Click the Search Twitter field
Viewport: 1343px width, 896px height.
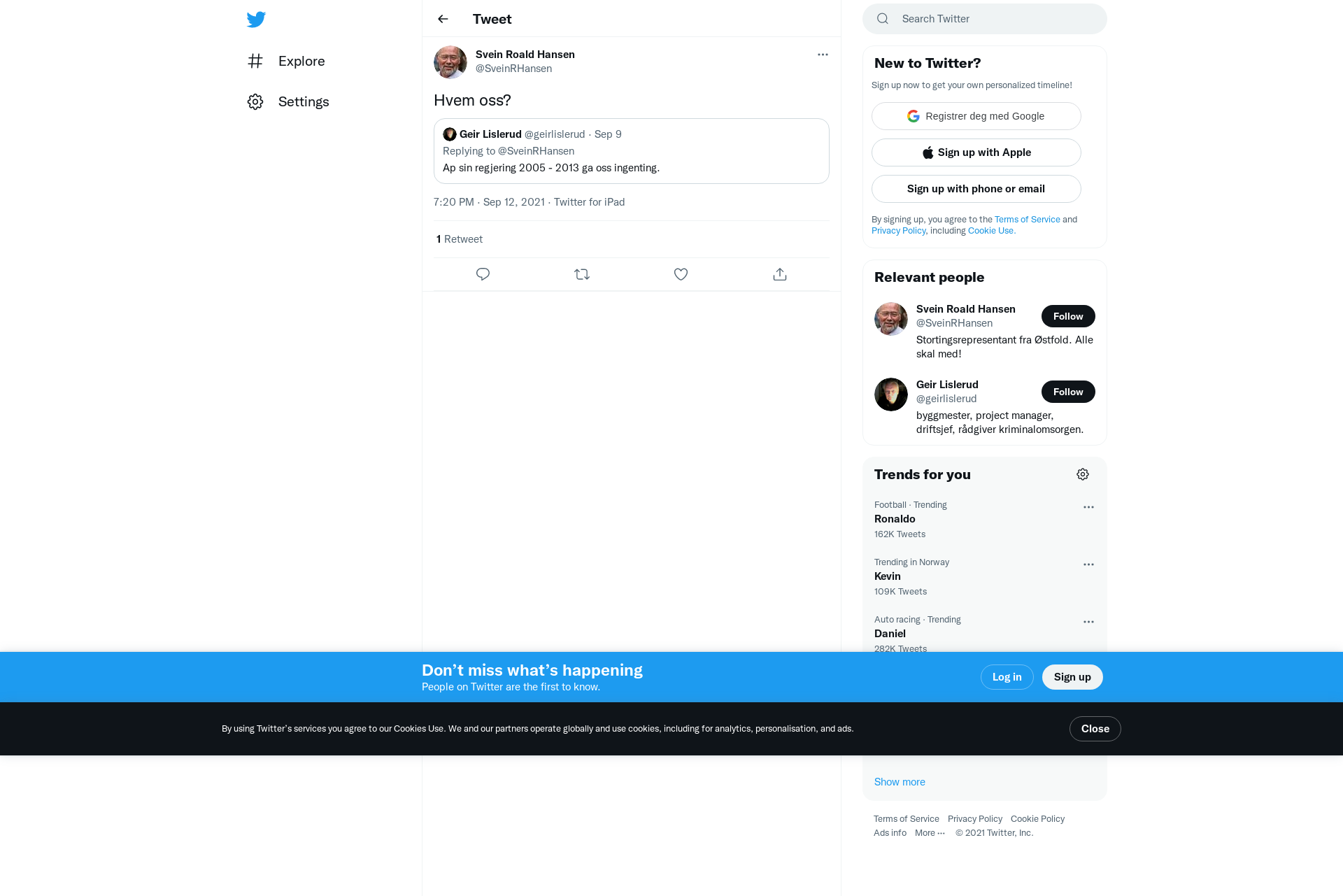984,19
